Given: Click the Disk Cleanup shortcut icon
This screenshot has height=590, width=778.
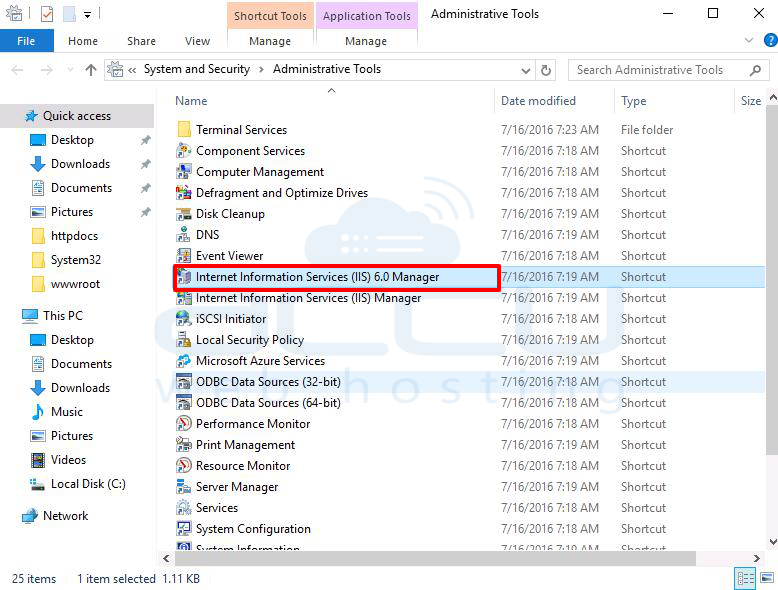Looking at the screenshot, I should click(x=184, y=213).
